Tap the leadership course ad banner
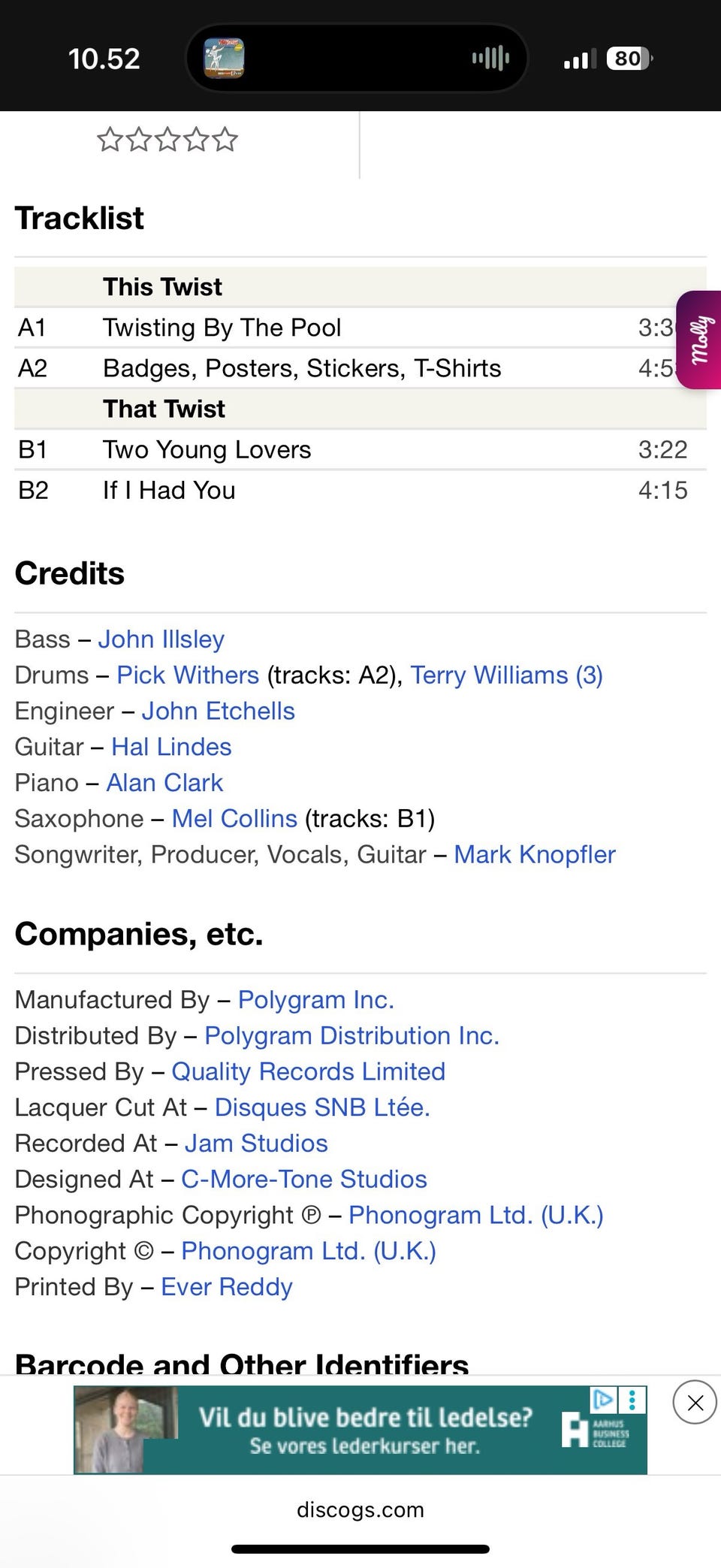Viewport: 721px width, 1568px height. pos(360,1431)
